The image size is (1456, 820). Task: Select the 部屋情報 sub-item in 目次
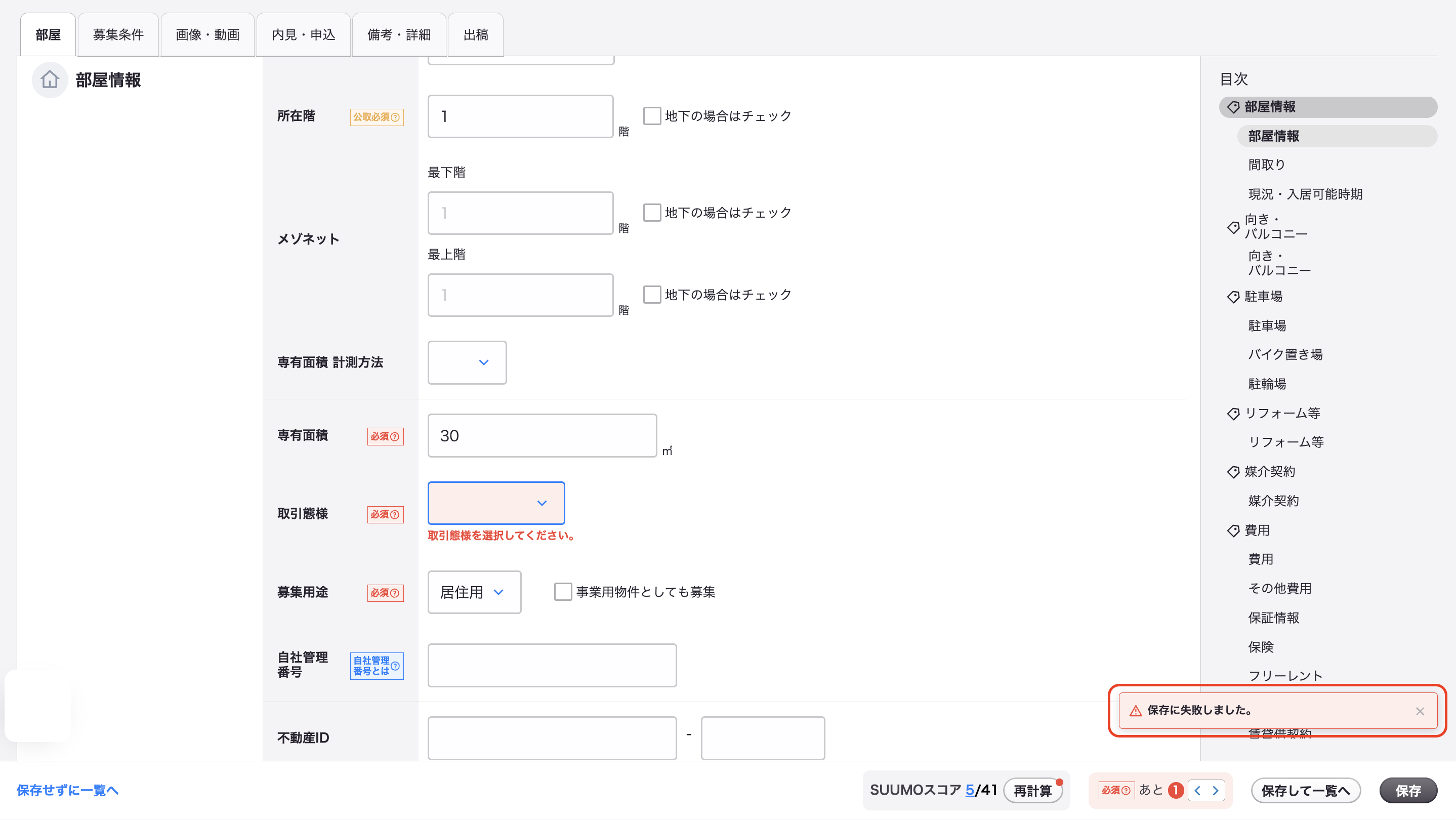tap(1337, 136)
